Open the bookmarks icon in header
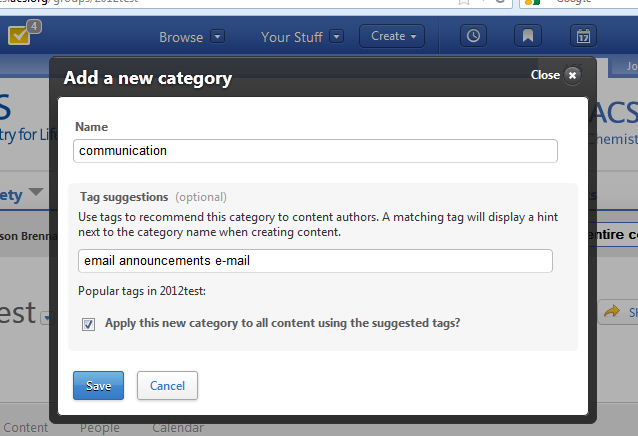 coord(528,36)
